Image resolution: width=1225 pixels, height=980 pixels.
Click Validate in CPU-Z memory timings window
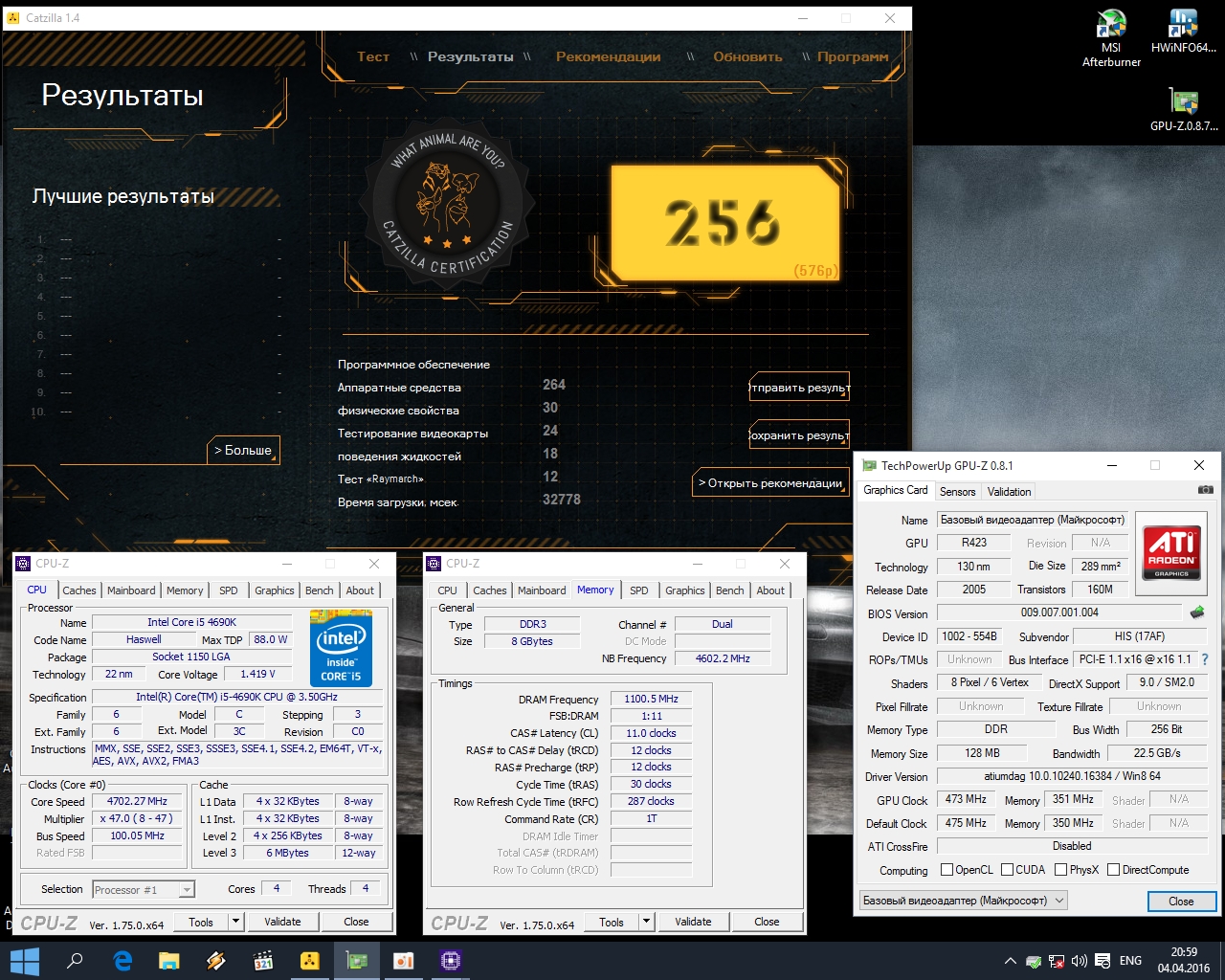(x=693, y=922)
